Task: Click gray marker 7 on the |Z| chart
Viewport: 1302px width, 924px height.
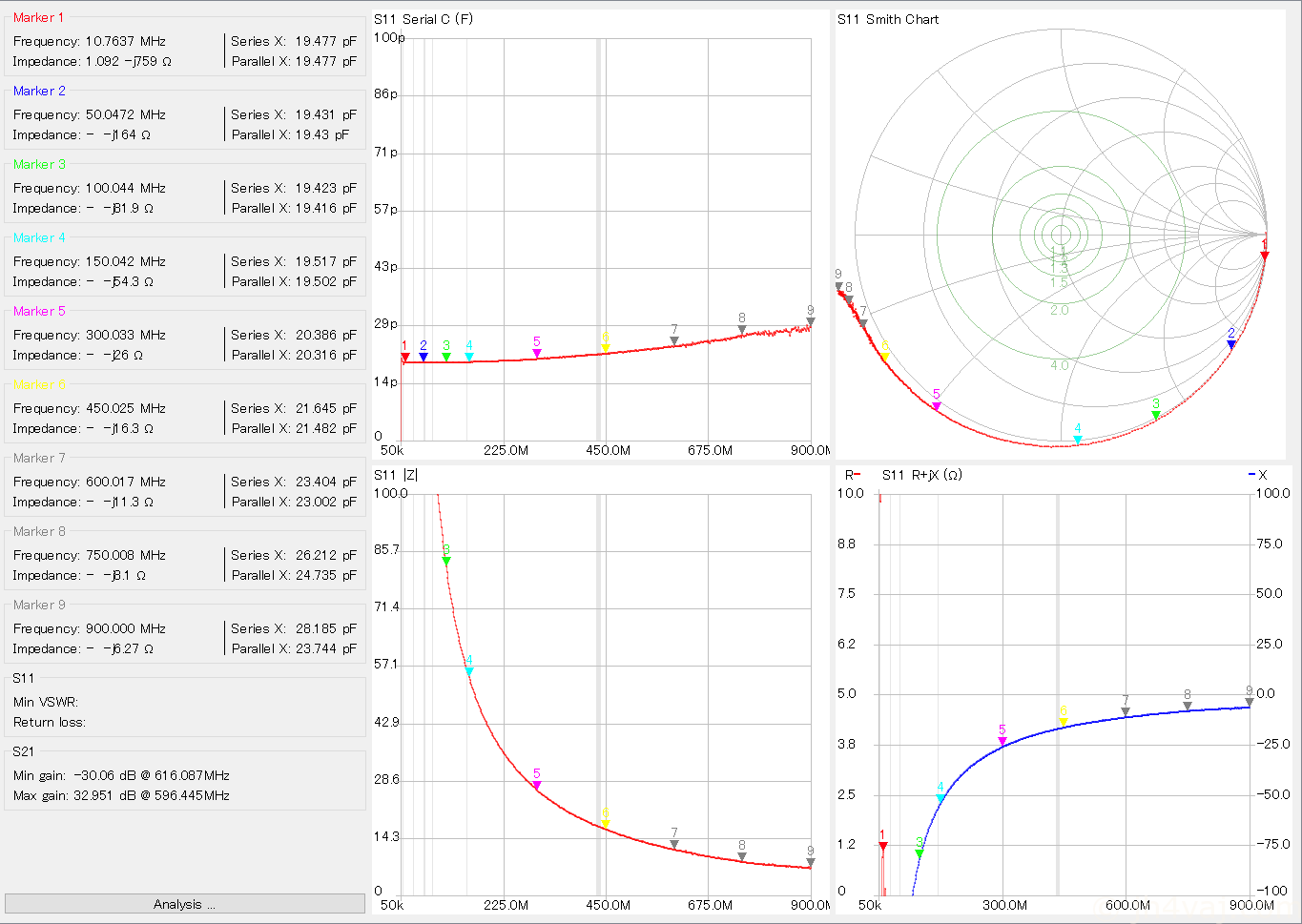Action: click(674, 844)
